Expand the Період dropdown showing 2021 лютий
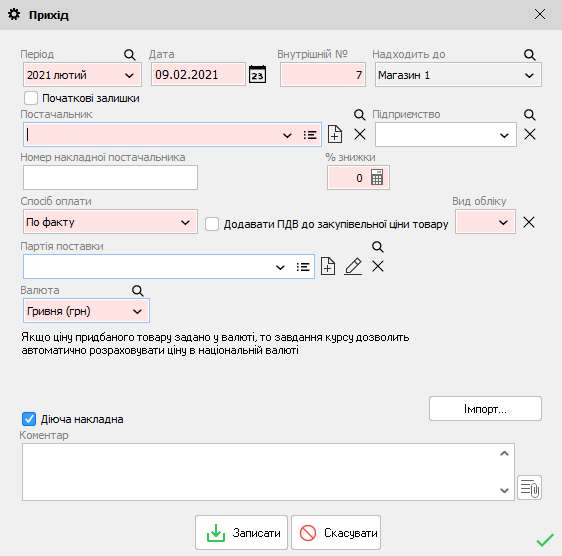 pos(82,75)
